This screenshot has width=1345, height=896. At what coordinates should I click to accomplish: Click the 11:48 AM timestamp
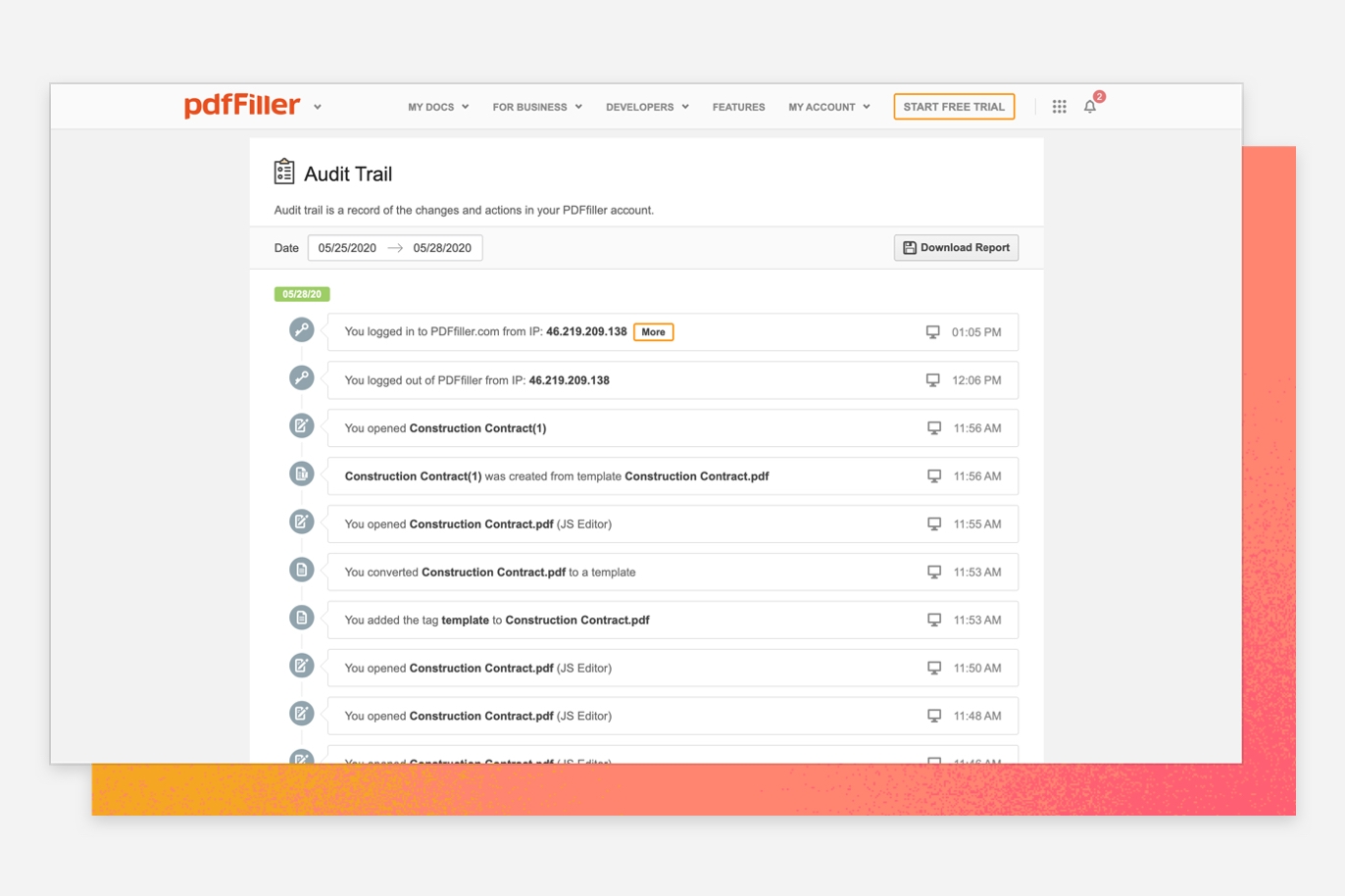click(977, 717)
